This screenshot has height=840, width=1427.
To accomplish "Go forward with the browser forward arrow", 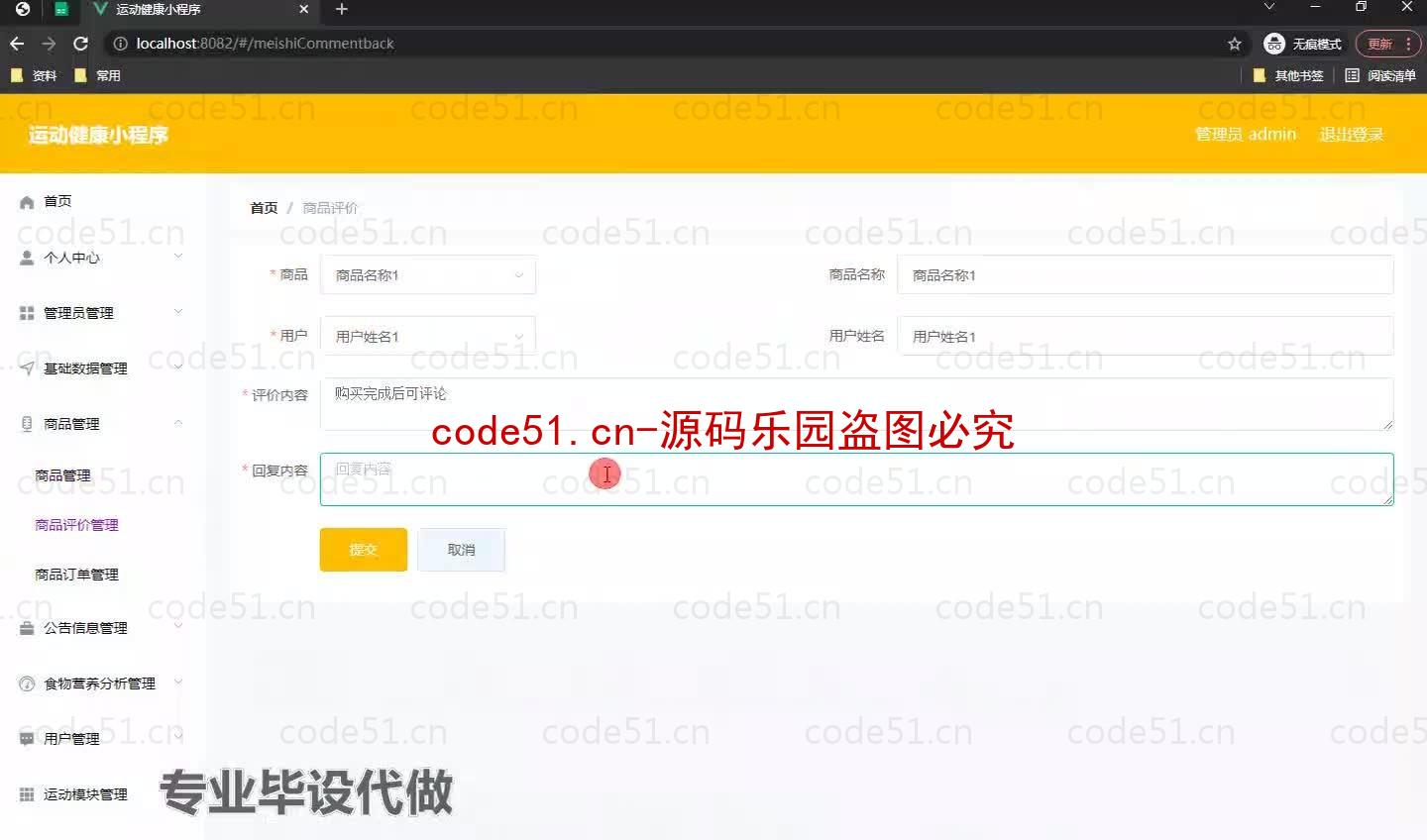I will point(49,44).
